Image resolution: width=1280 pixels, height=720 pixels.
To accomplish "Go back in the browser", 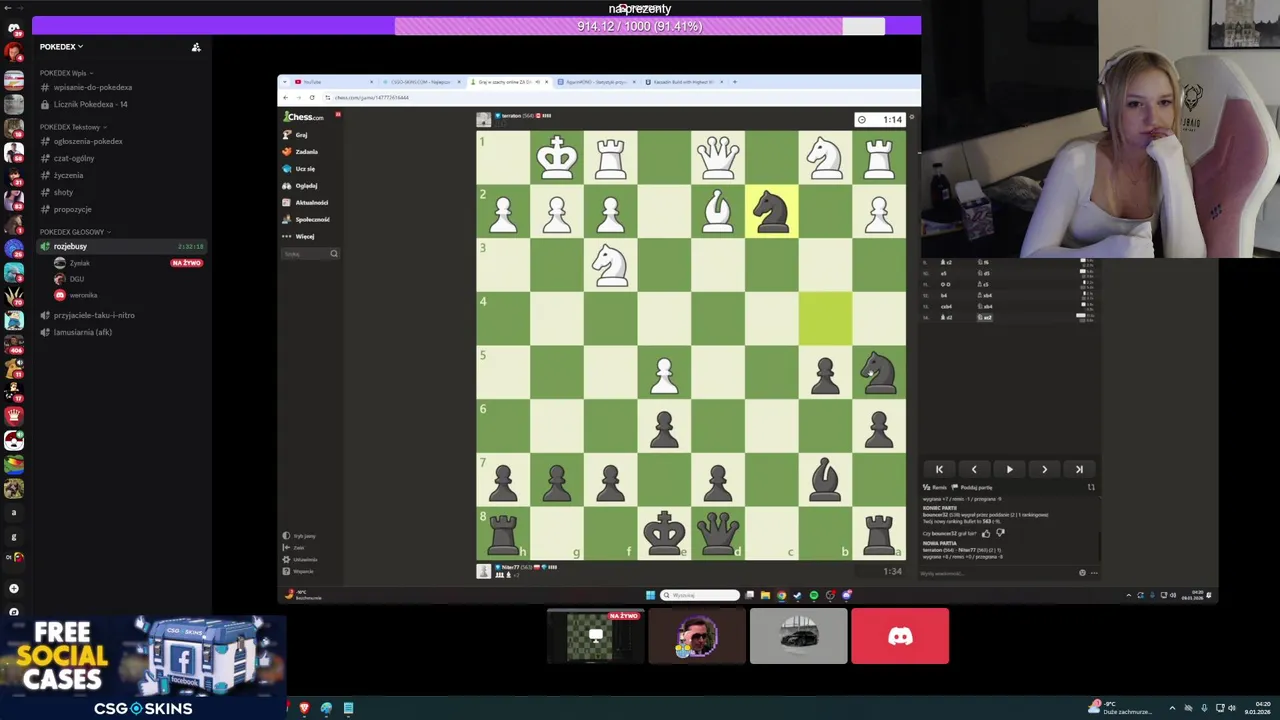I will [x=286, y=97].
